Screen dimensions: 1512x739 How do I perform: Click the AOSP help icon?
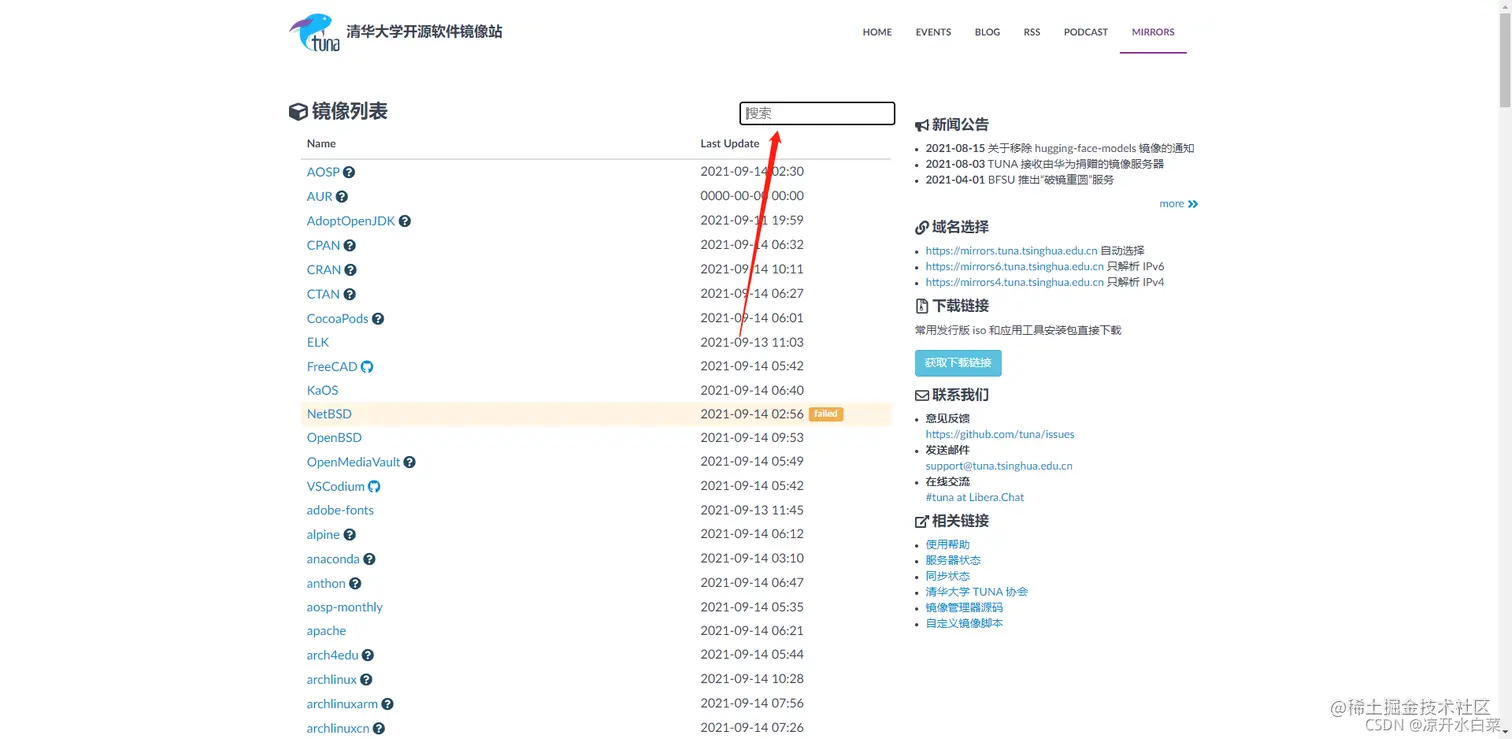[x=351, y=172]
